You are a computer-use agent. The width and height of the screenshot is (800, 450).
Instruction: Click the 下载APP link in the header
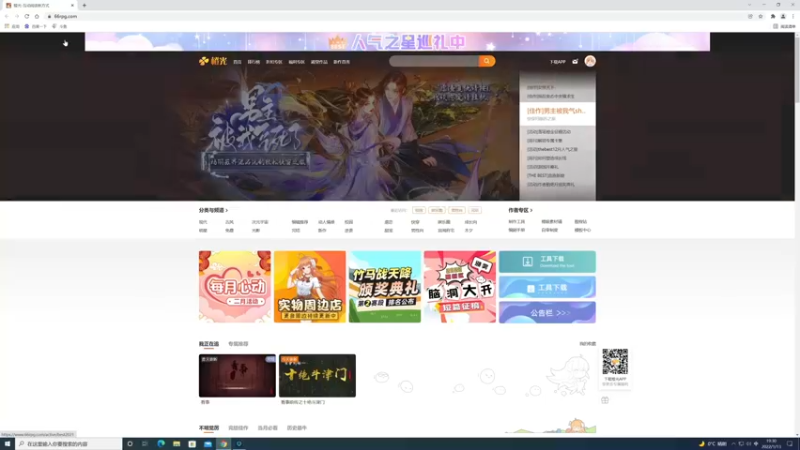(557, 62)
